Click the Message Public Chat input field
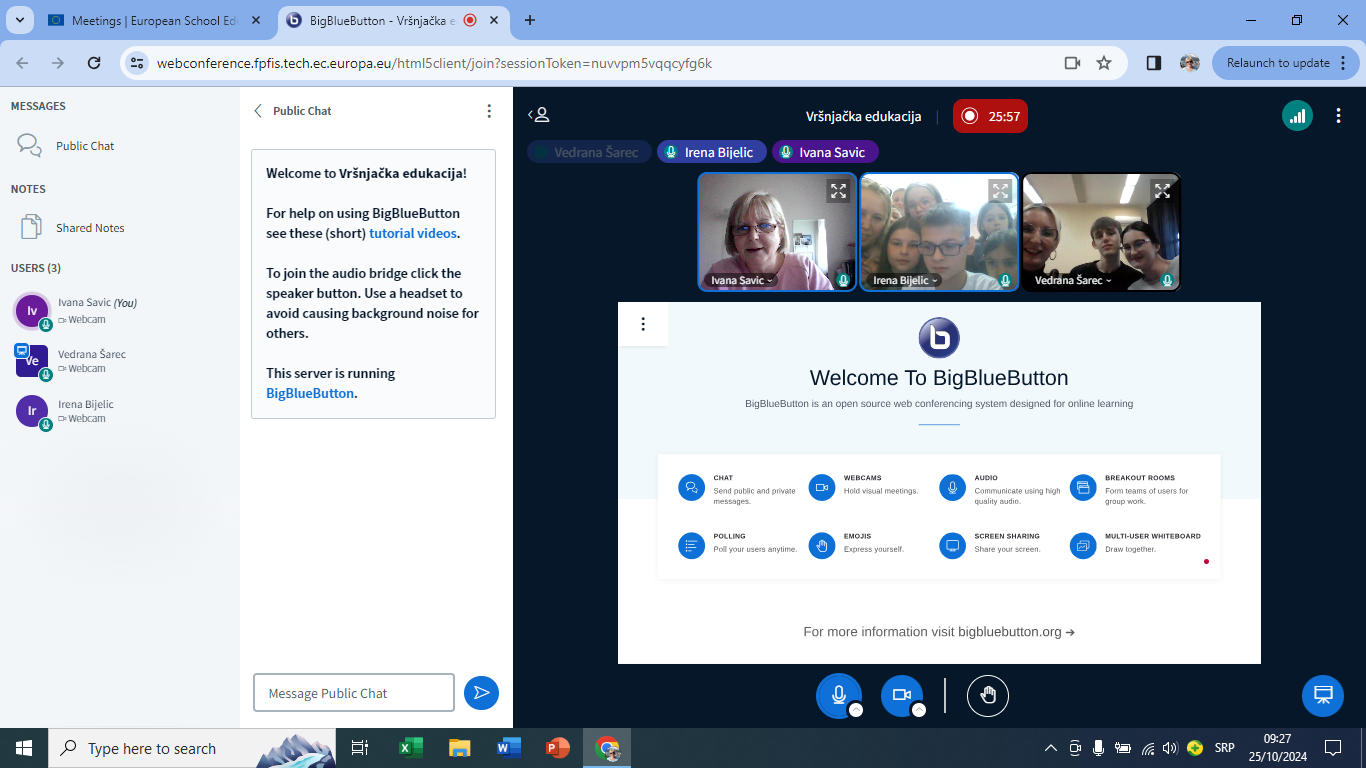1366x768 pixels. coord(354,693)
